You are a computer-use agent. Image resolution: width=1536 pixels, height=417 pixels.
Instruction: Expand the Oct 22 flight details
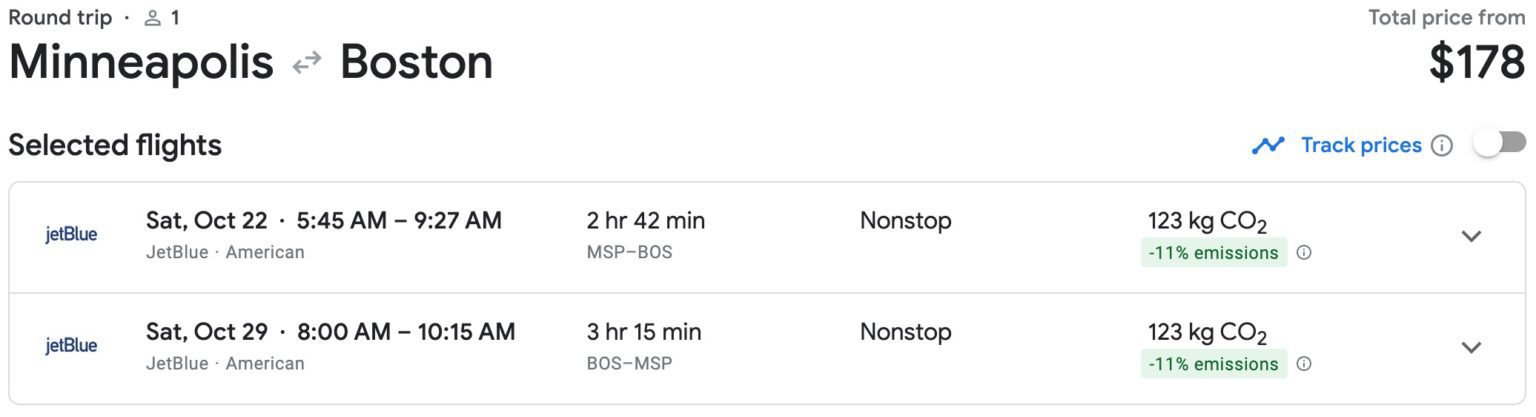1470,236
